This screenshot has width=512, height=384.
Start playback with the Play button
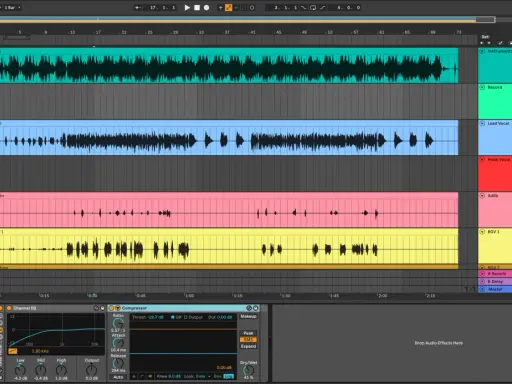coord(187,7)
